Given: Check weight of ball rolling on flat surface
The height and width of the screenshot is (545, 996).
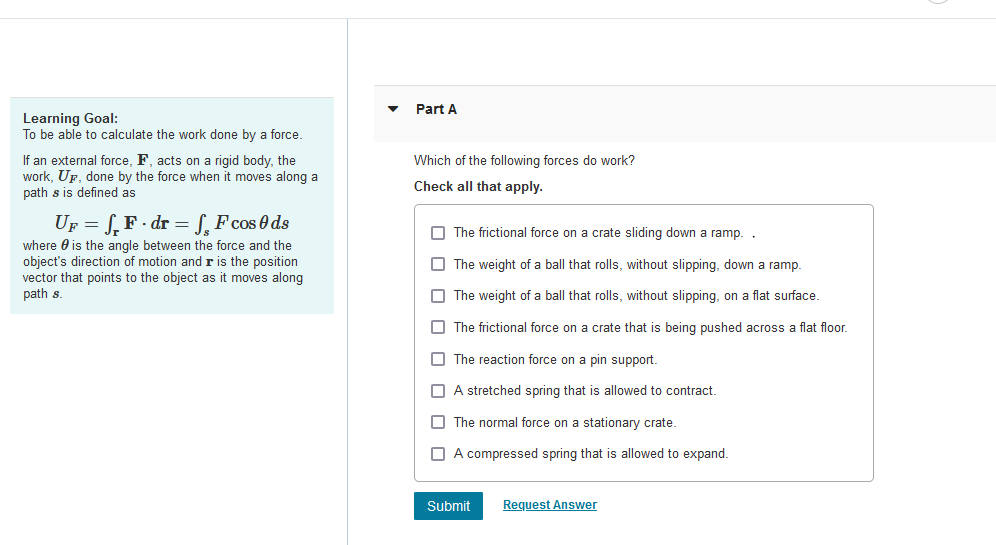Looking at the screenshot, I should click(x=438, y=296).
